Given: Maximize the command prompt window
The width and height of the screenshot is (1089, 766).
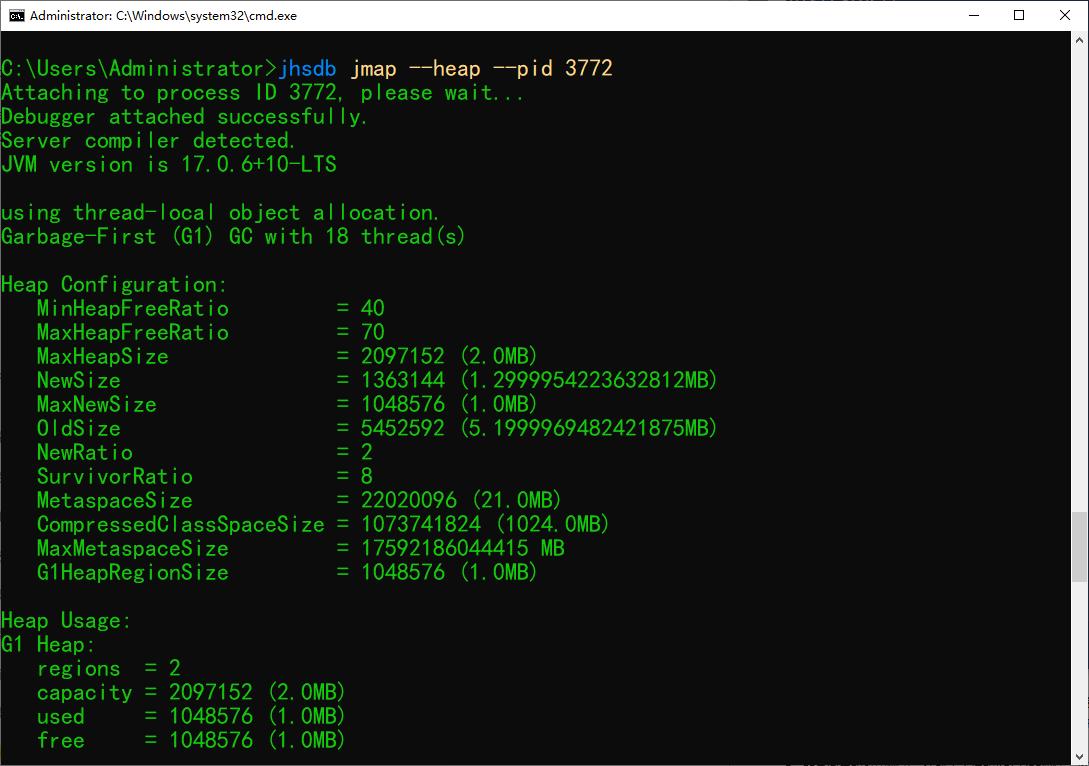Looking at the screenshot, I should (x=1019, y=15).
